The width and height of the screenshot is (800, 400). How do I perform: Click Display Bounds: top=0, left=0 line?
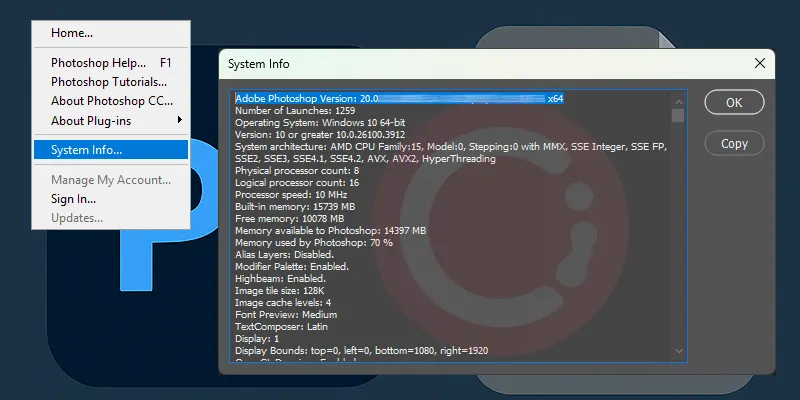tap(361, 351)
